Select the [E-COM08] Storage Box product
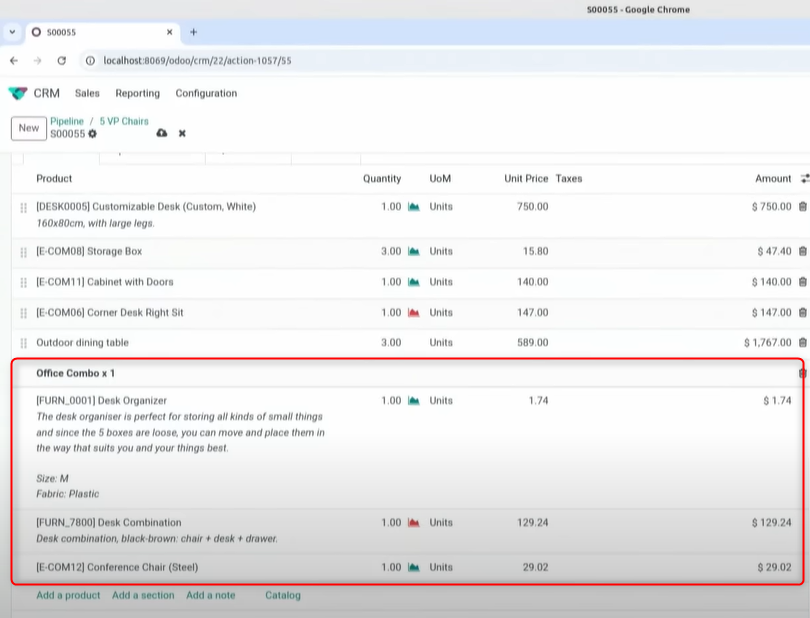The width and height of the screenshot is (810, 618). pyautogui.click(x=89, y=251)
